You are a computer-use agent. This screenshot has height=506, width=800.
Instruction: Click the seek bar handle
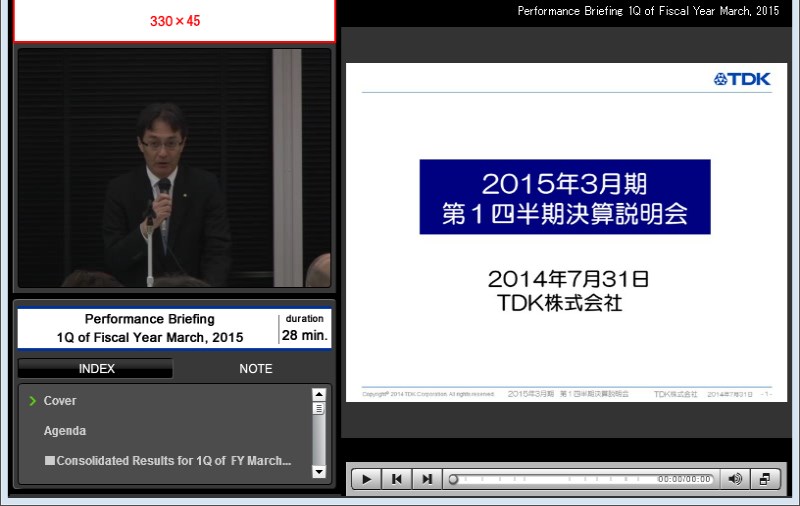point(453,479)
